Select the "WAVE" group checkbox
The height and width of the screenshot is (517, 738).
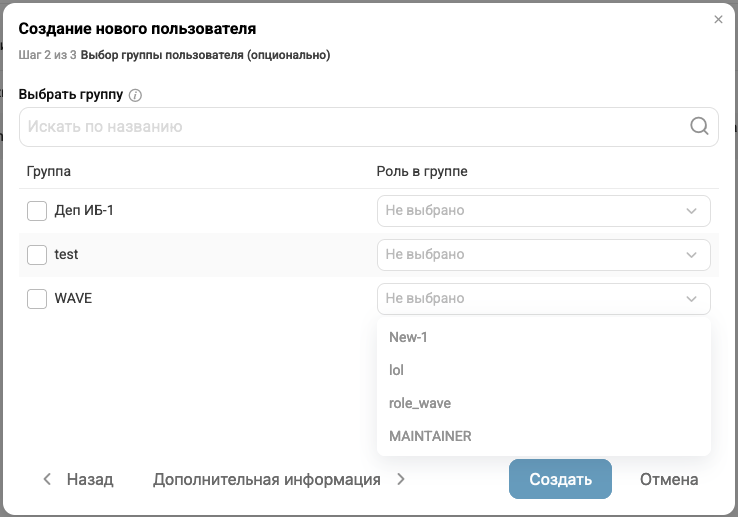tap(37, 298)
